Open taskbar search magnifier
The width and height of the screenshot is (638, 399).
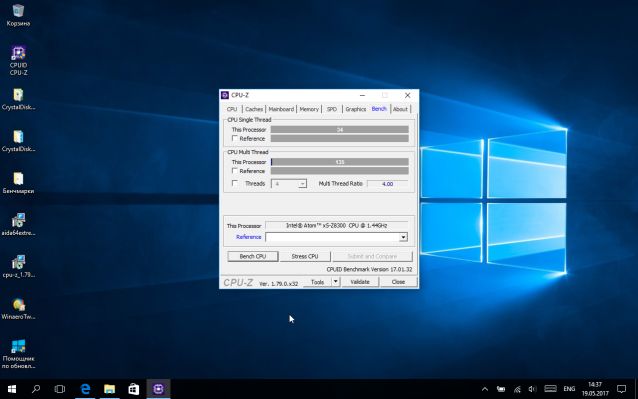point(36,389)
